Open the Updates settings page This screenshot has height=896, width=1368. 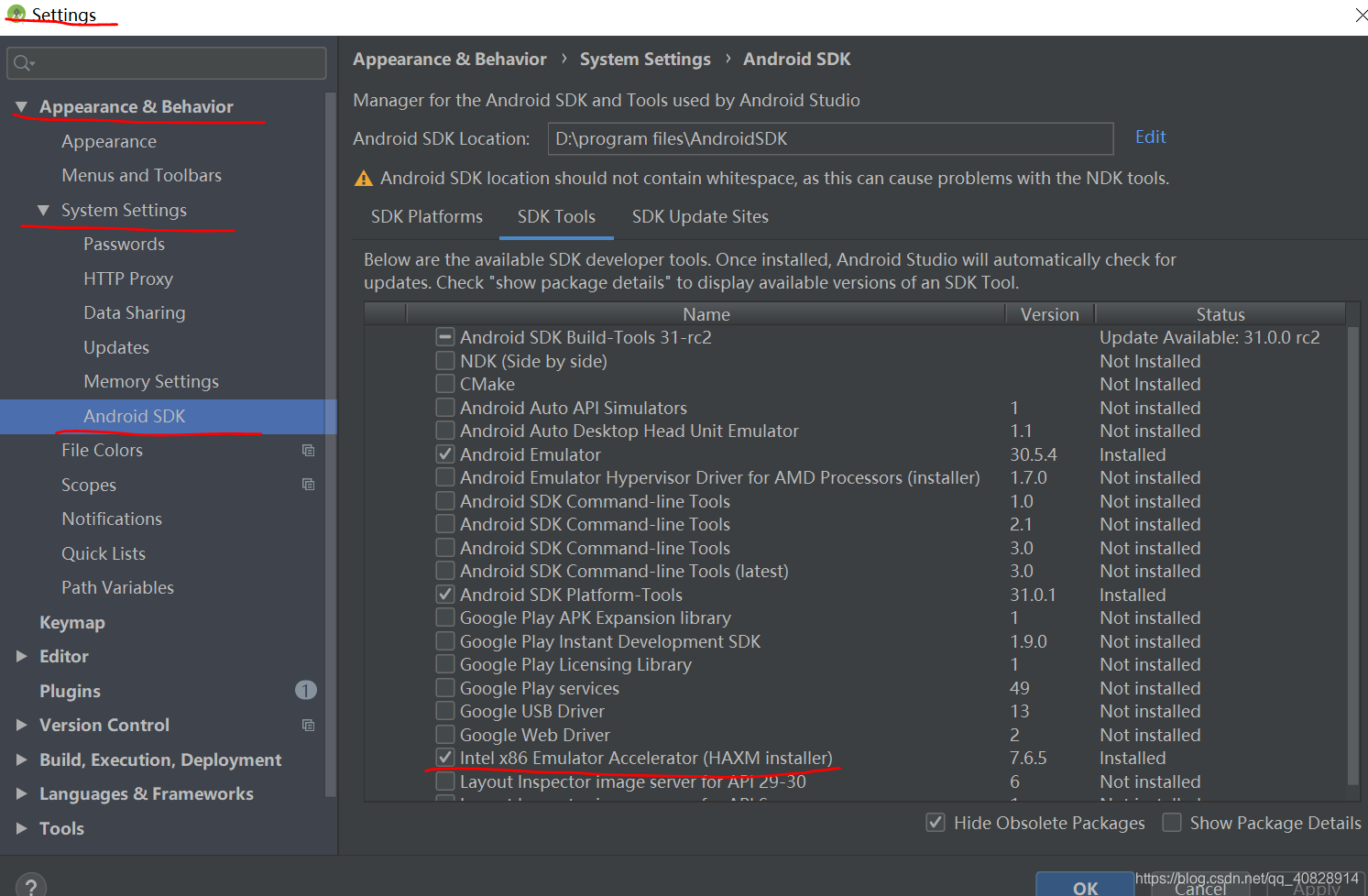click(x=115, y=348)
